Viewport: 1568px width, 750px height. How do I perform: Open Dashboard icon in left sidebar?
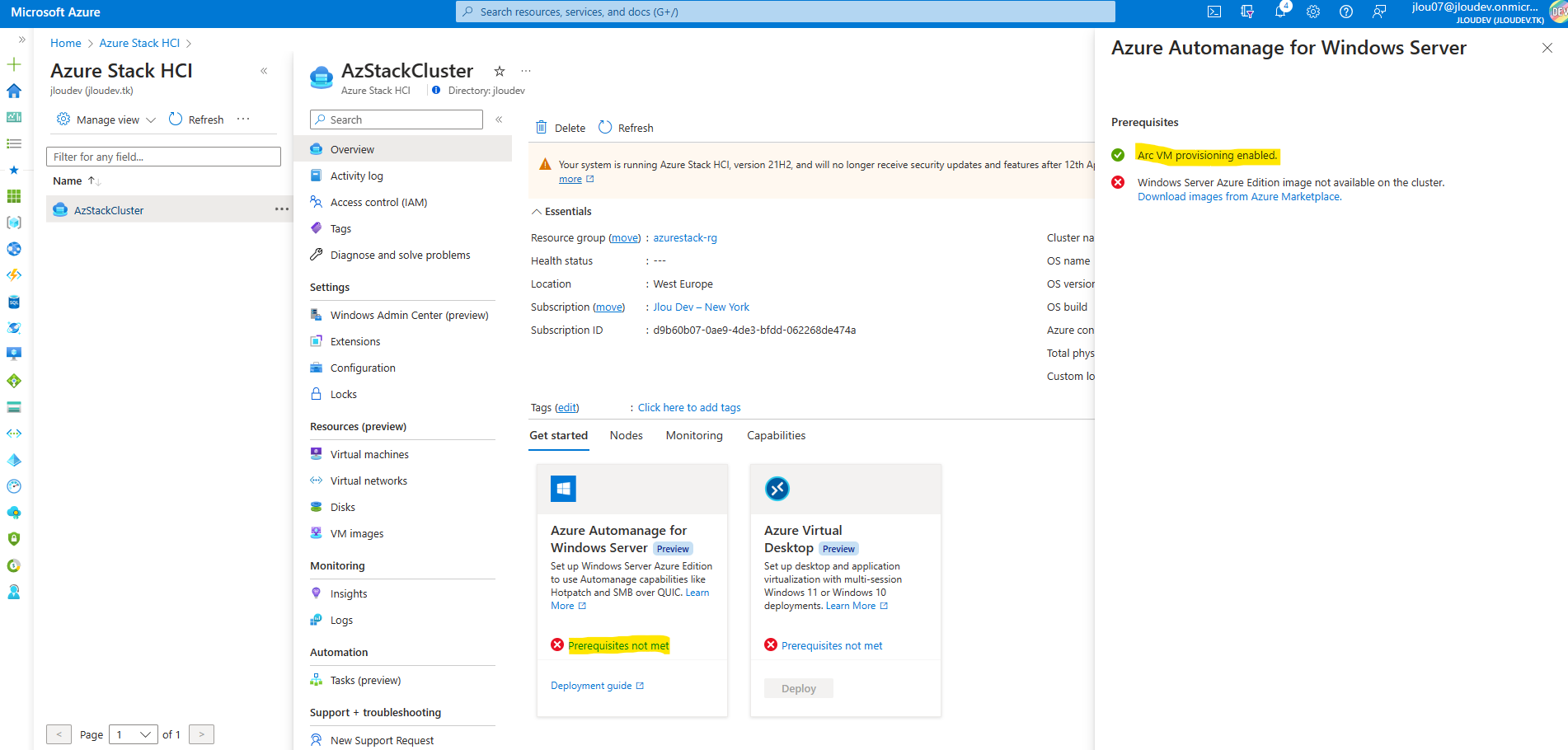[14, 117]
